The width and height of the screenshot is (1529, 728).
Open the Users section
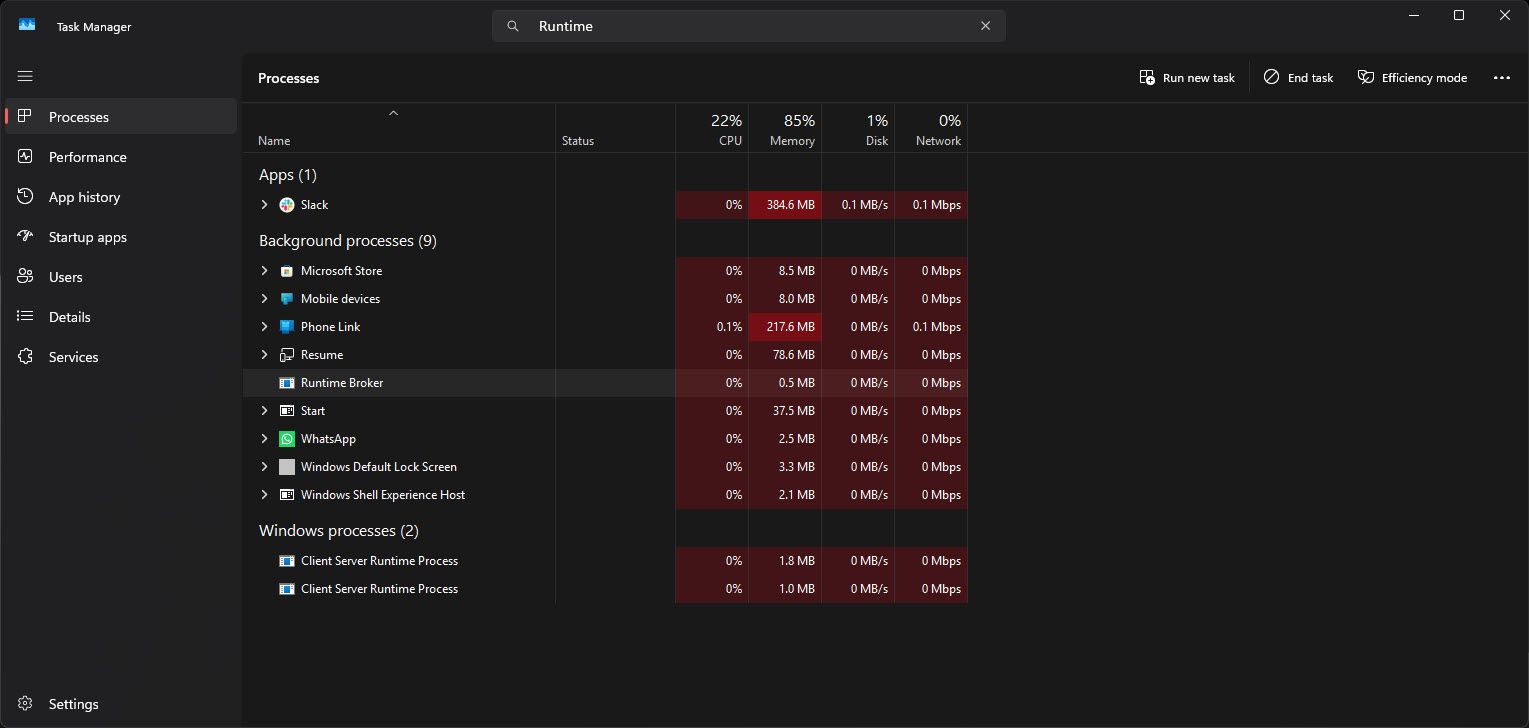coord(65,277)
